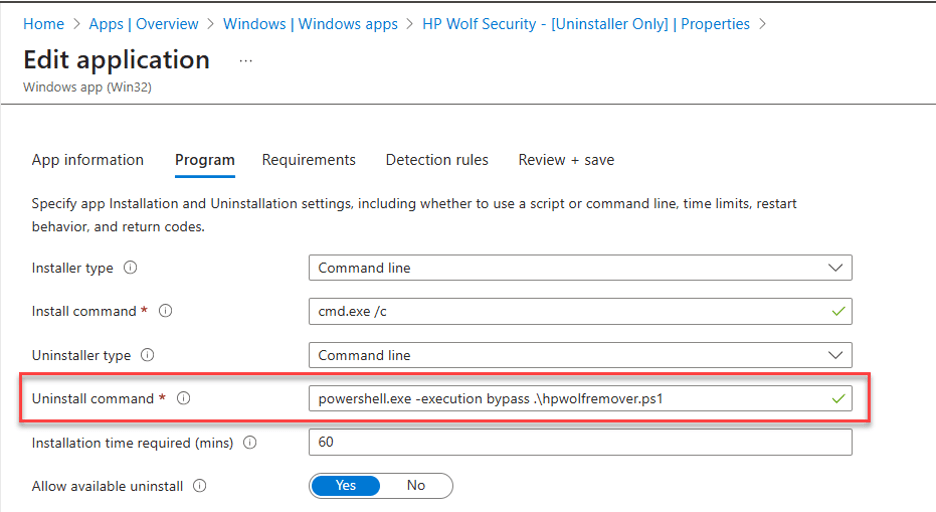
Task: Navigate to Home breadcrumb link
Action: coord(43,23)
